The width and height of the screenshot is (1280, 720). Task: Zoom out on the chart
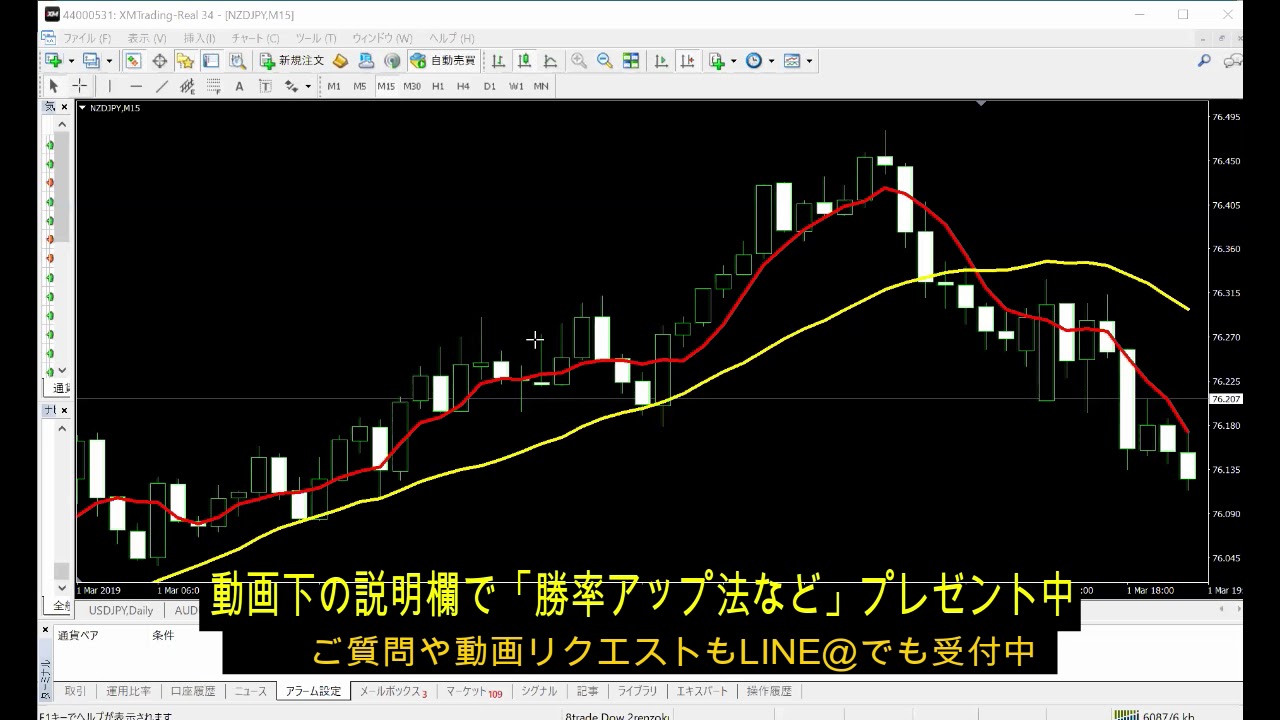605,61
